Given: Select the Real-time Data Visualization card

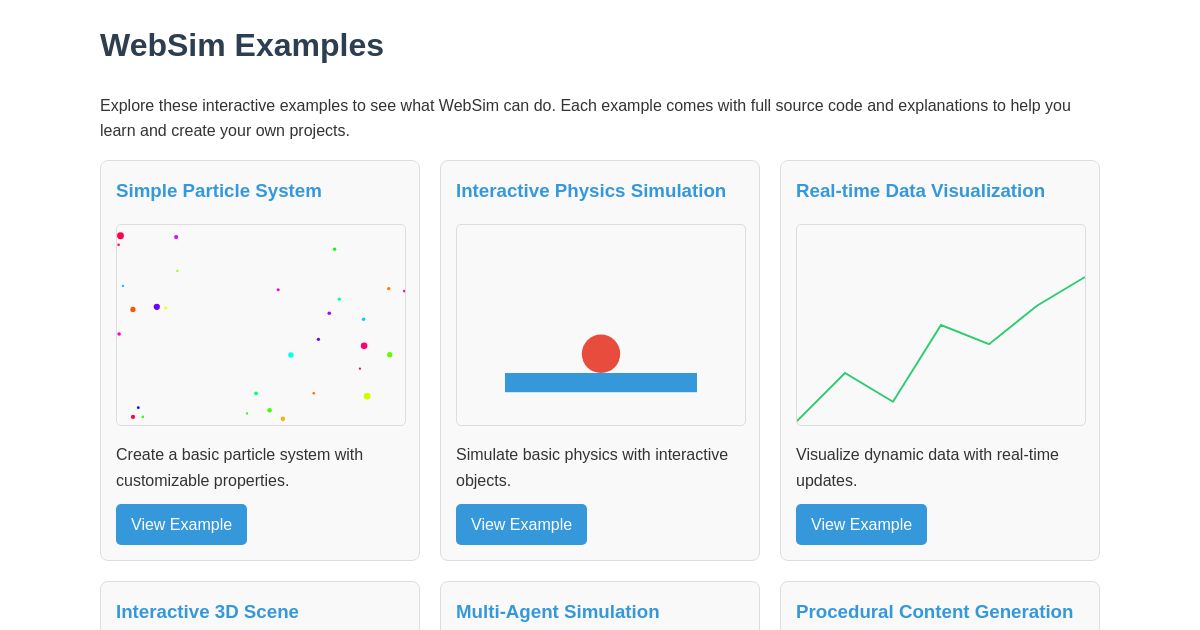Looking at the screenshot, I should (x=940, y=361).
